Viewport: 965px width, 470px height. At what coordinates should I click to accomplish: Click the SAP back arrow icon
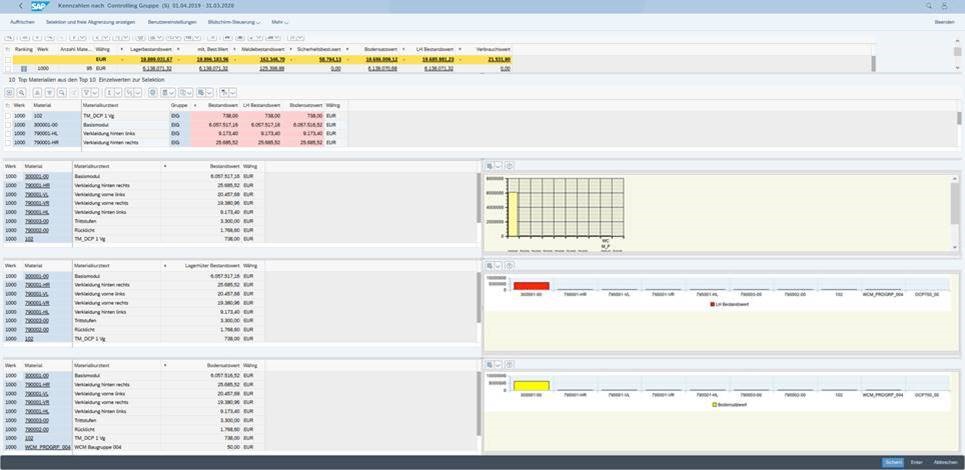(21, 6)
